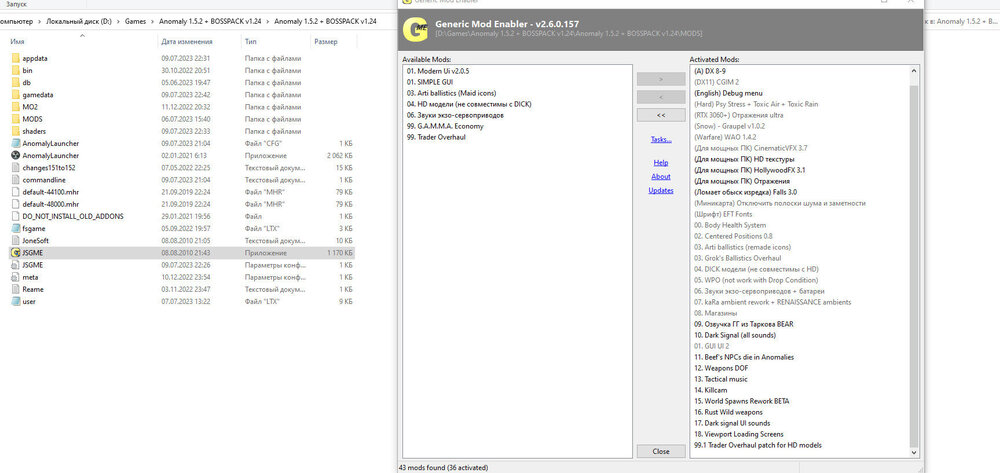Select 10. Dark Signal (all sounds)
Image resolution: width=1000 pixels, height=473 pixels.
point(734,335)
